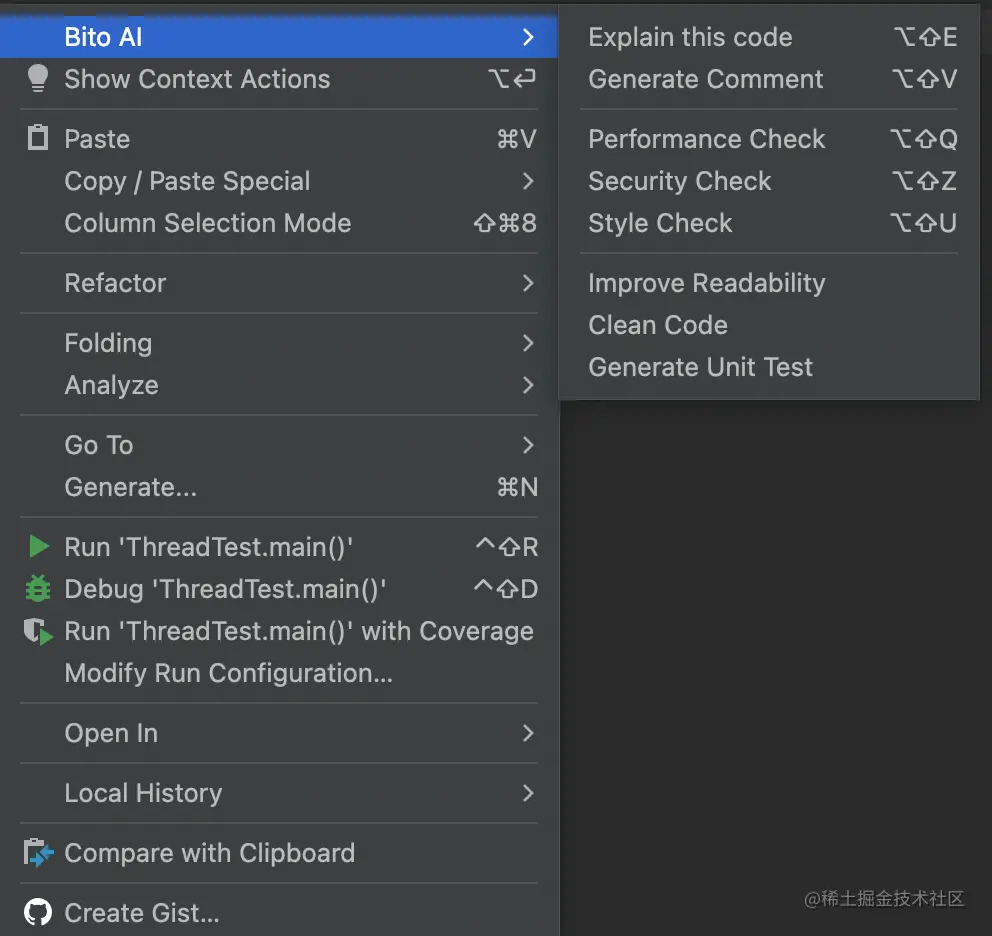Click the lightbulb Show Context Actions icon
The width and height of the screenshot is (992, 936).
click(x=37, y=79)
